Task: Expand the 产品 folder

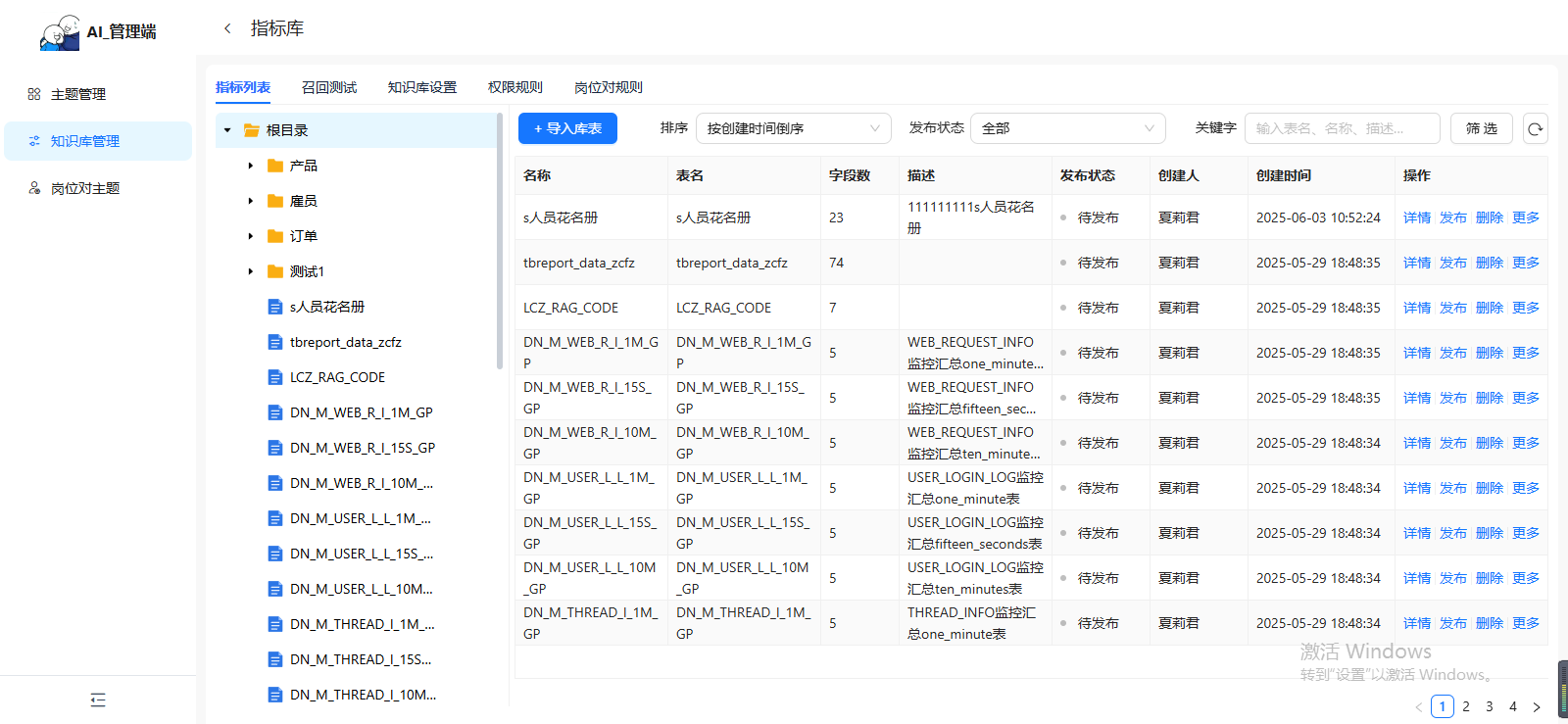Action: [251, 166]
